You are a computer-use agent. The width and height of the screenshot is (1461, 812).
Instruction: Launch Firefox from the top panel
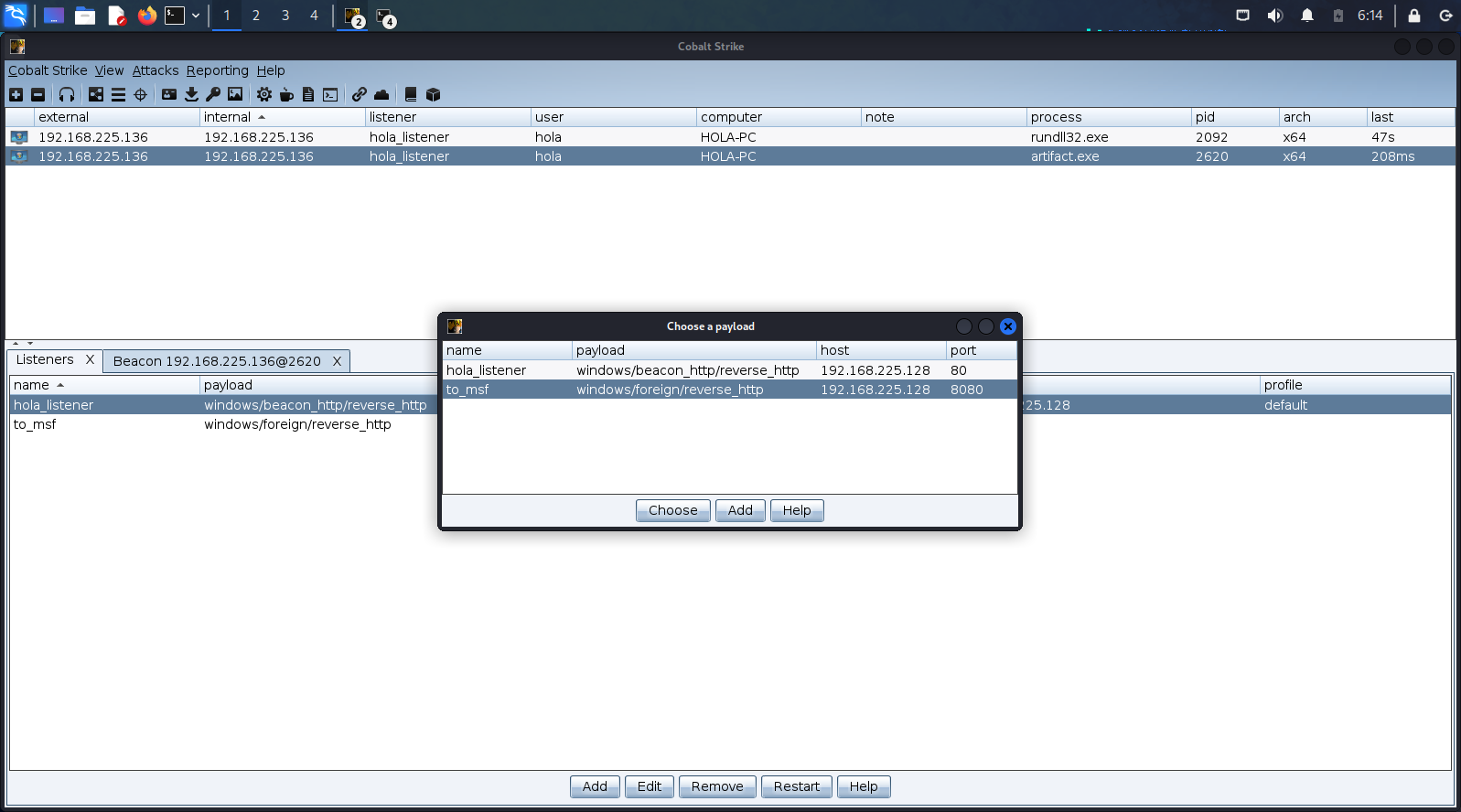147,16
